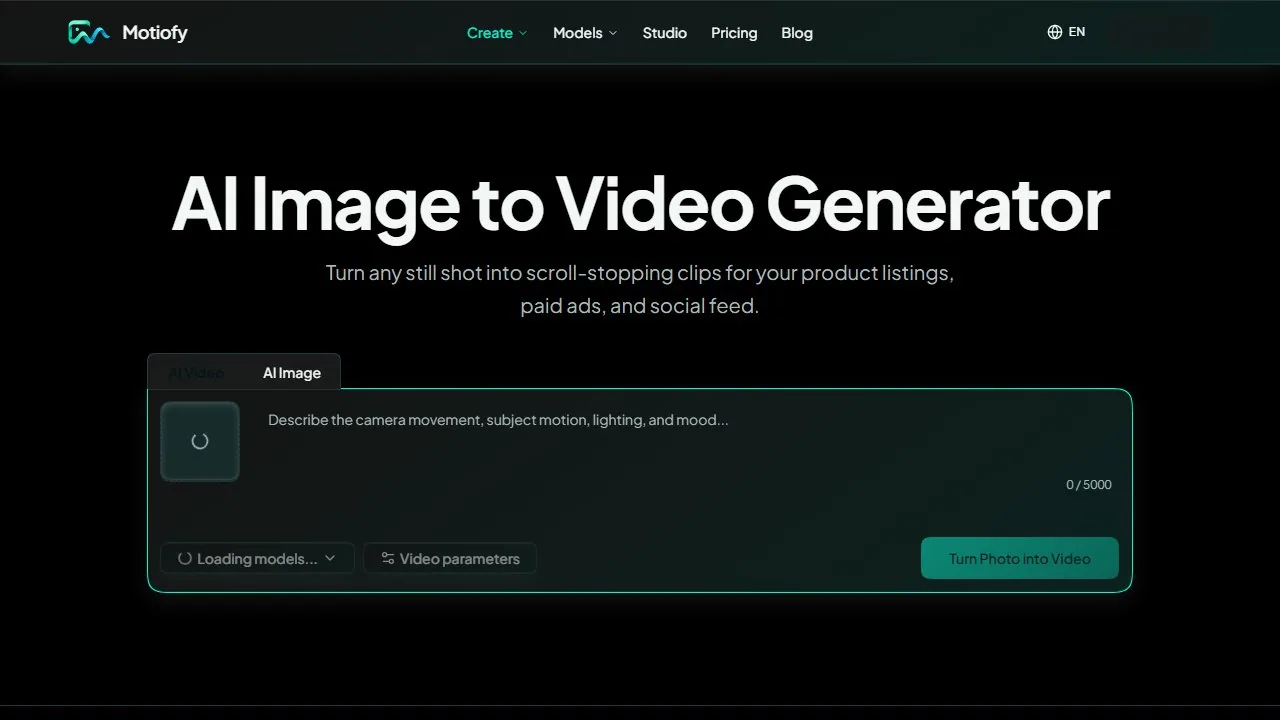The width and height of the screenshot is (1280, 720).
Task: Click the Motiofy wave logo icon
Action: tap(89, 33)
